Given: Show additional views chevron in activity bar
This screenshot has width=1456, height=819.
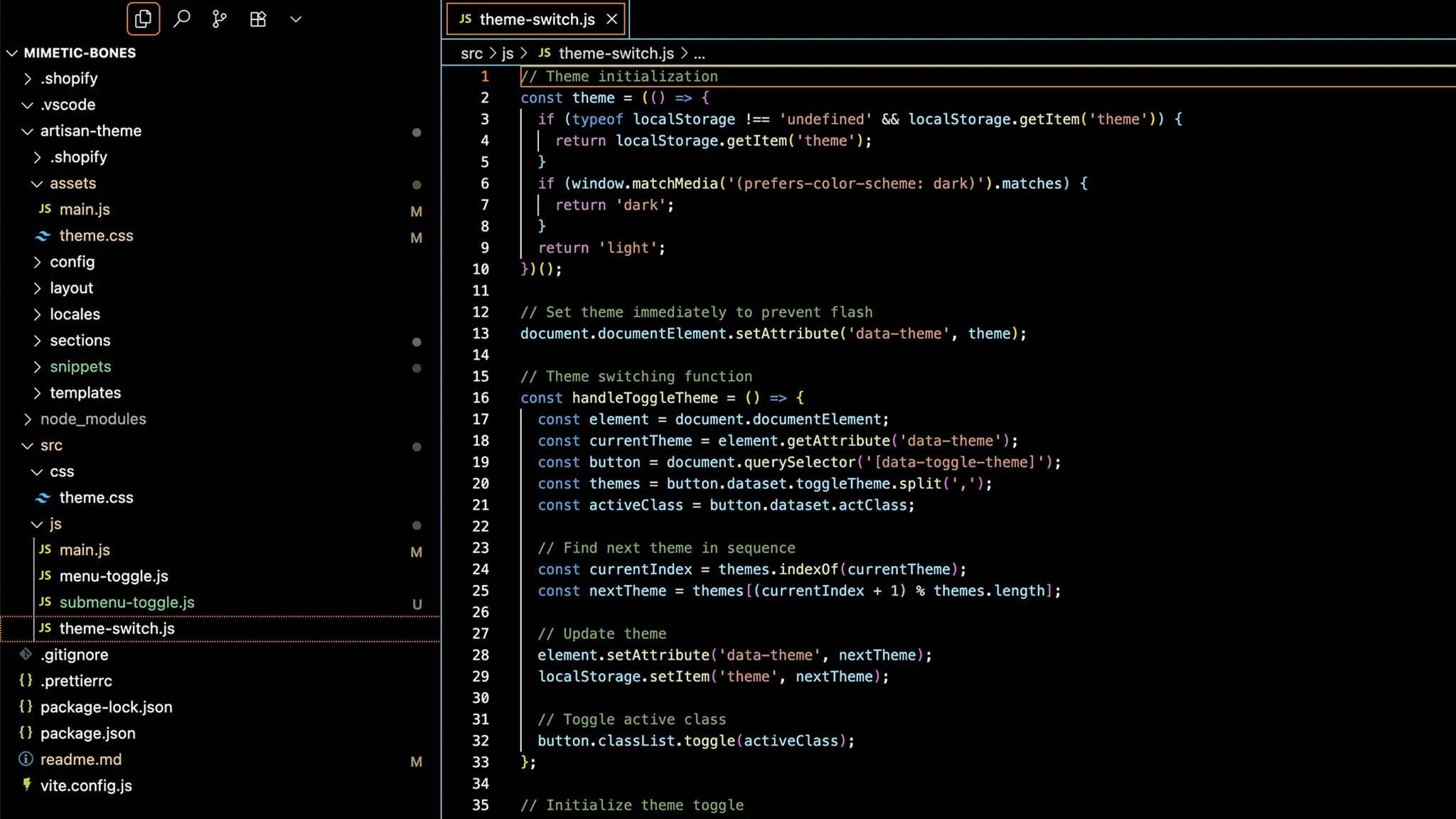Looking at the screenshot, I should point(296,19).
